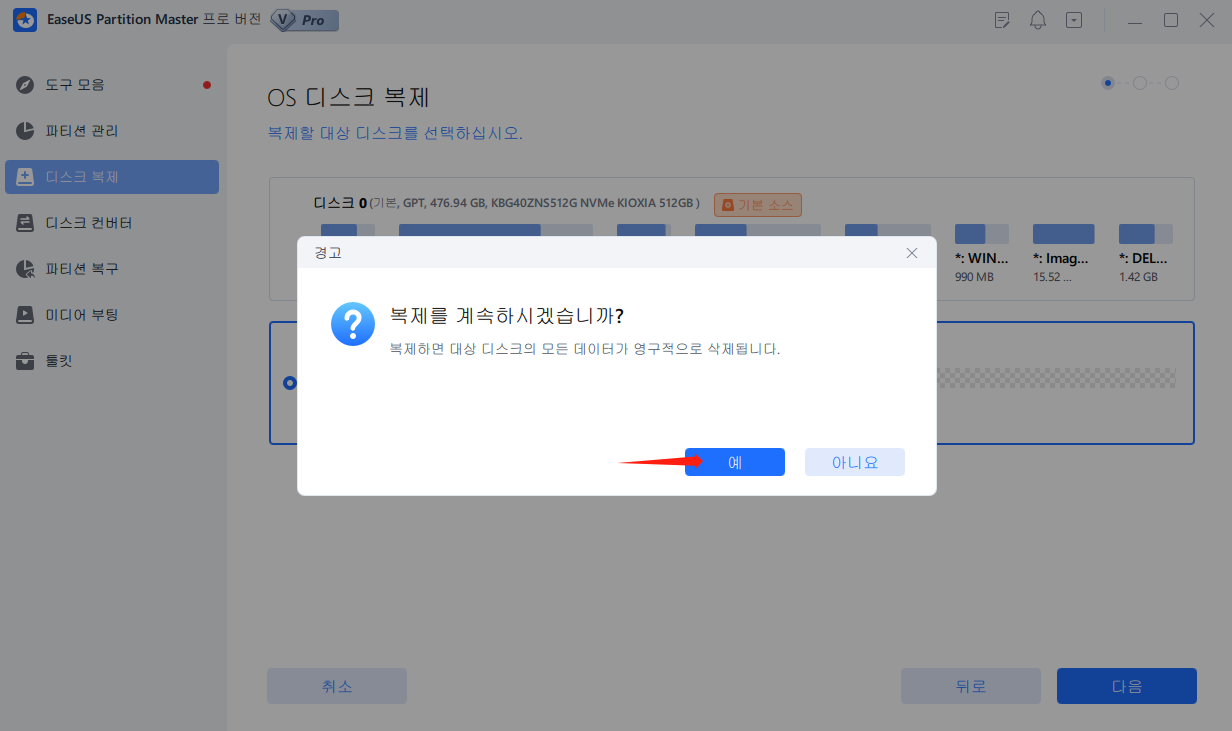
Task: Click the OS 디스크 복제 heading
Action: tap(349, 98)
